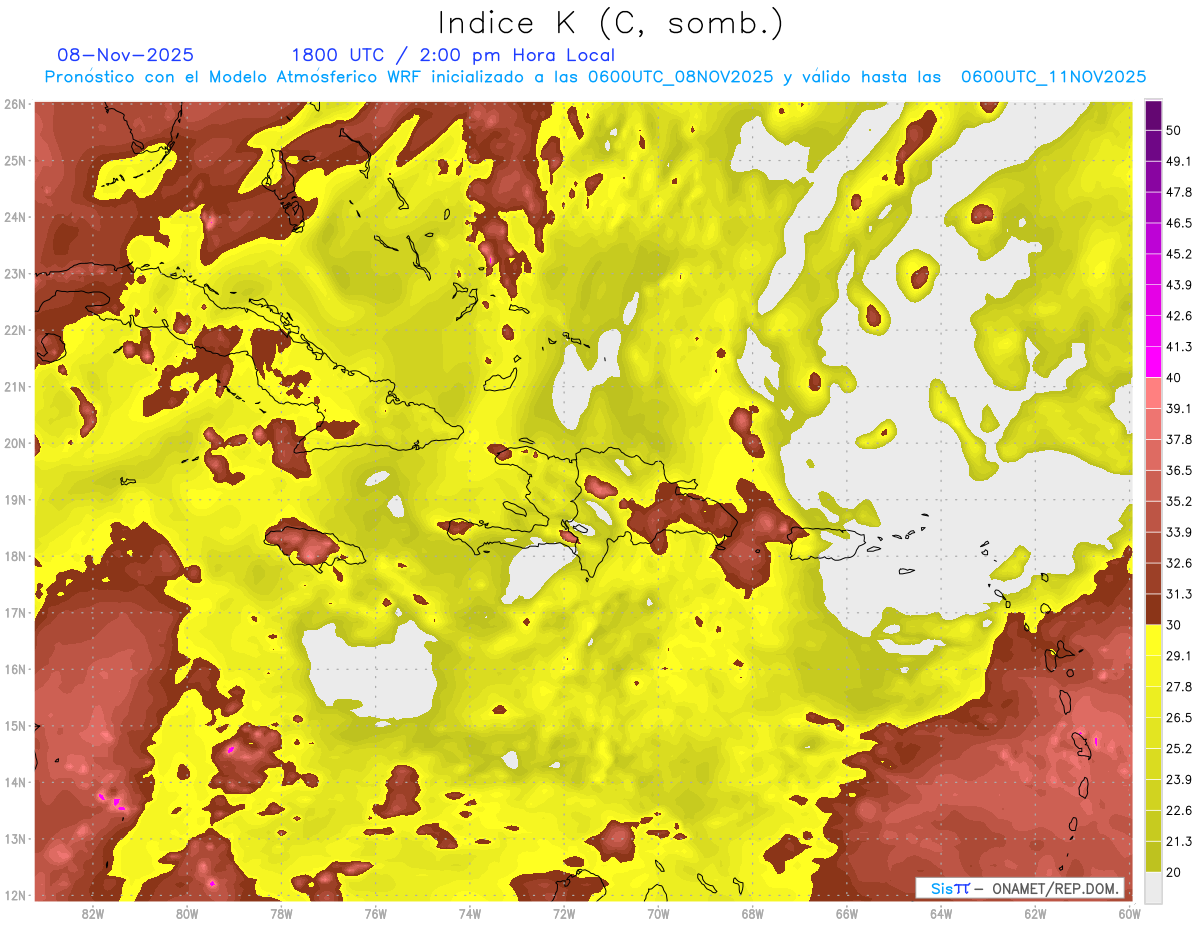Click the 21N latitude label
Image resolution: width=1200 pixels, height=927 pixels.
15,387
